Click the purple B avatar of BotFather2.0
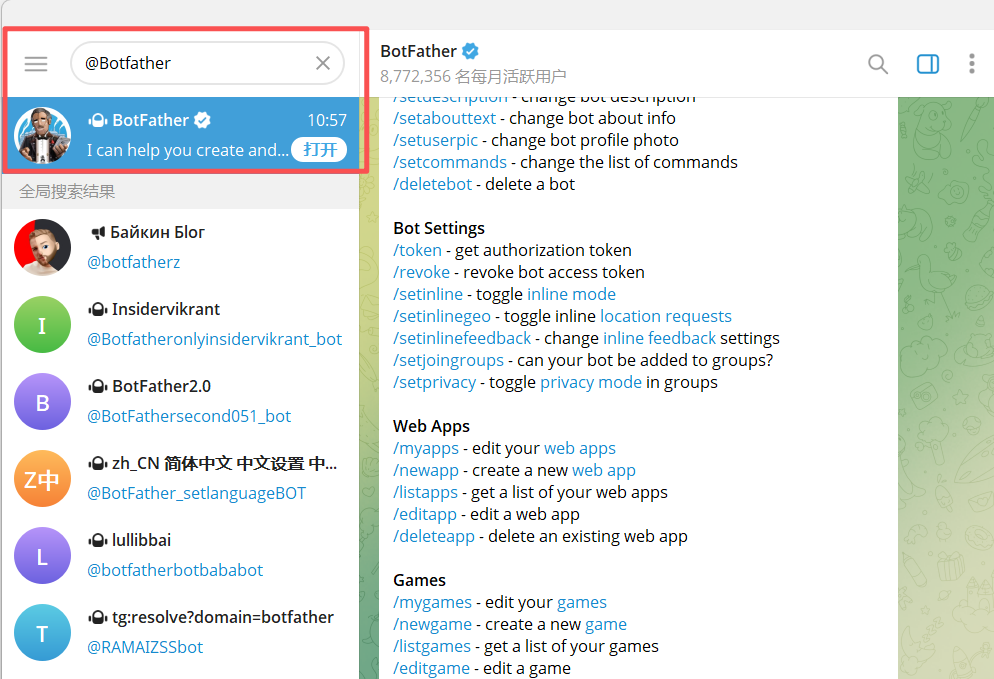 42,401
